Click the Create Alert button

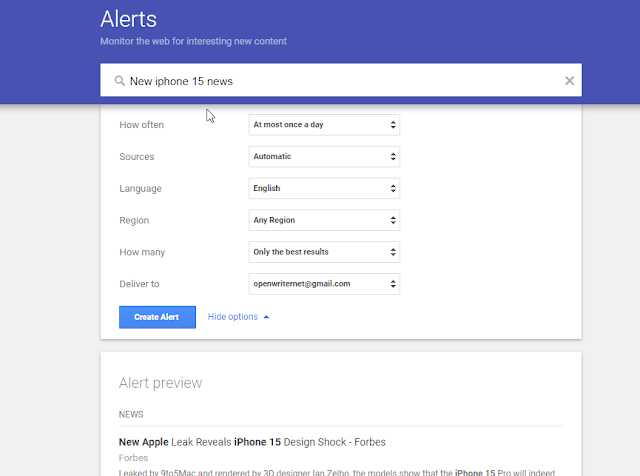[x=157, y=317]
